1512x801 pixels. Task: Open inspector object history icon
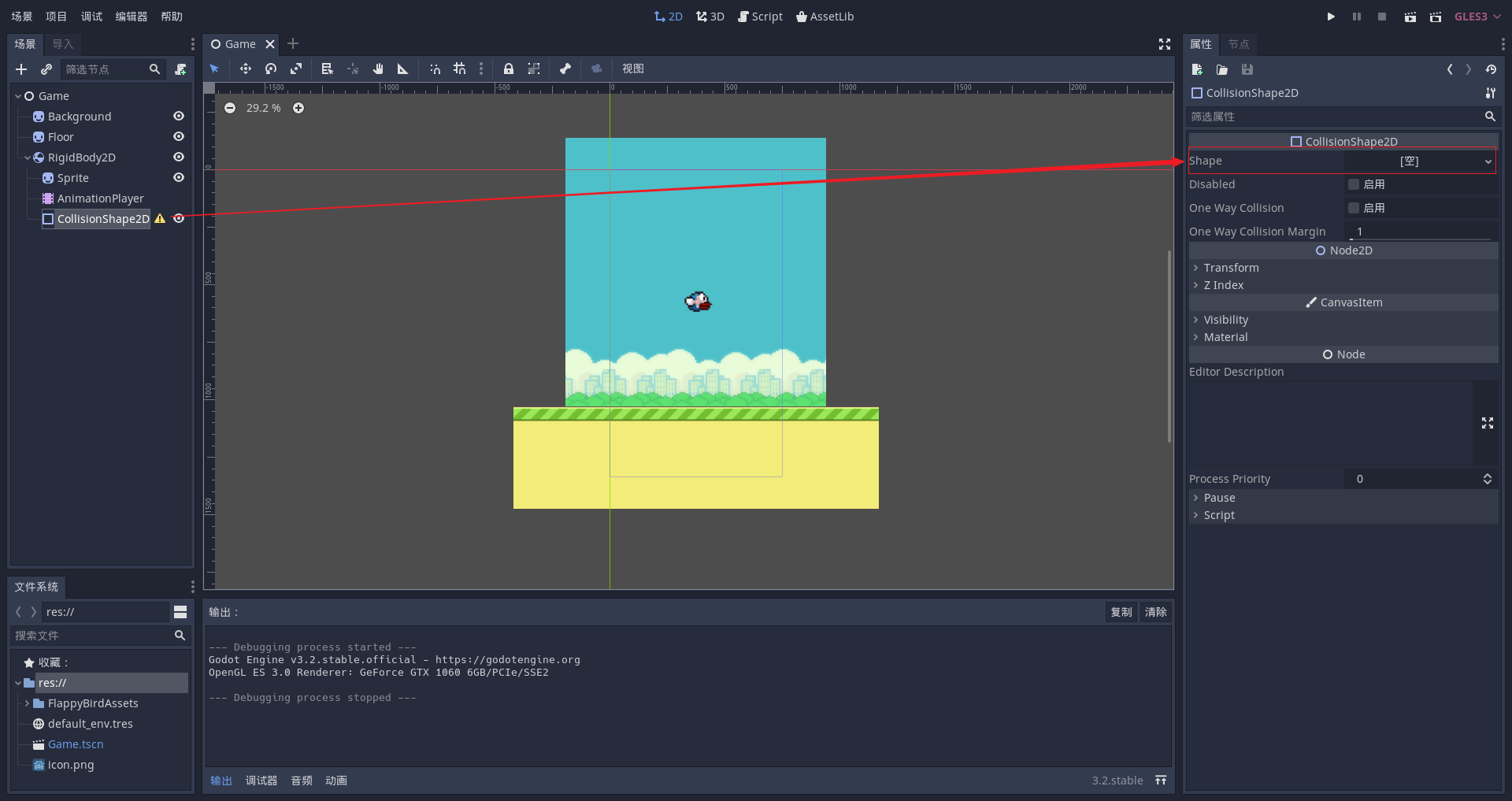(1491, 69)
